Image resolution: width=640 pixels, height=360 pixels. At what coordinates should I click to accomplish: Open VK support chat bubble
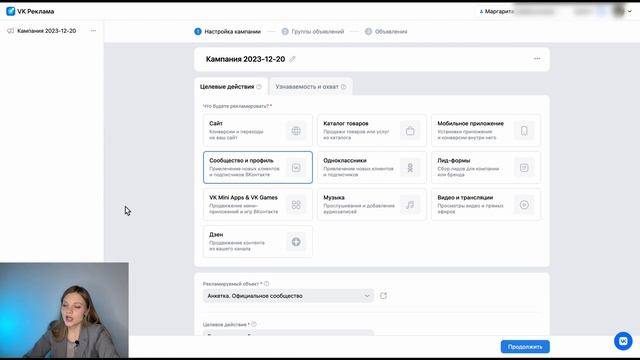tap(623, 341)
